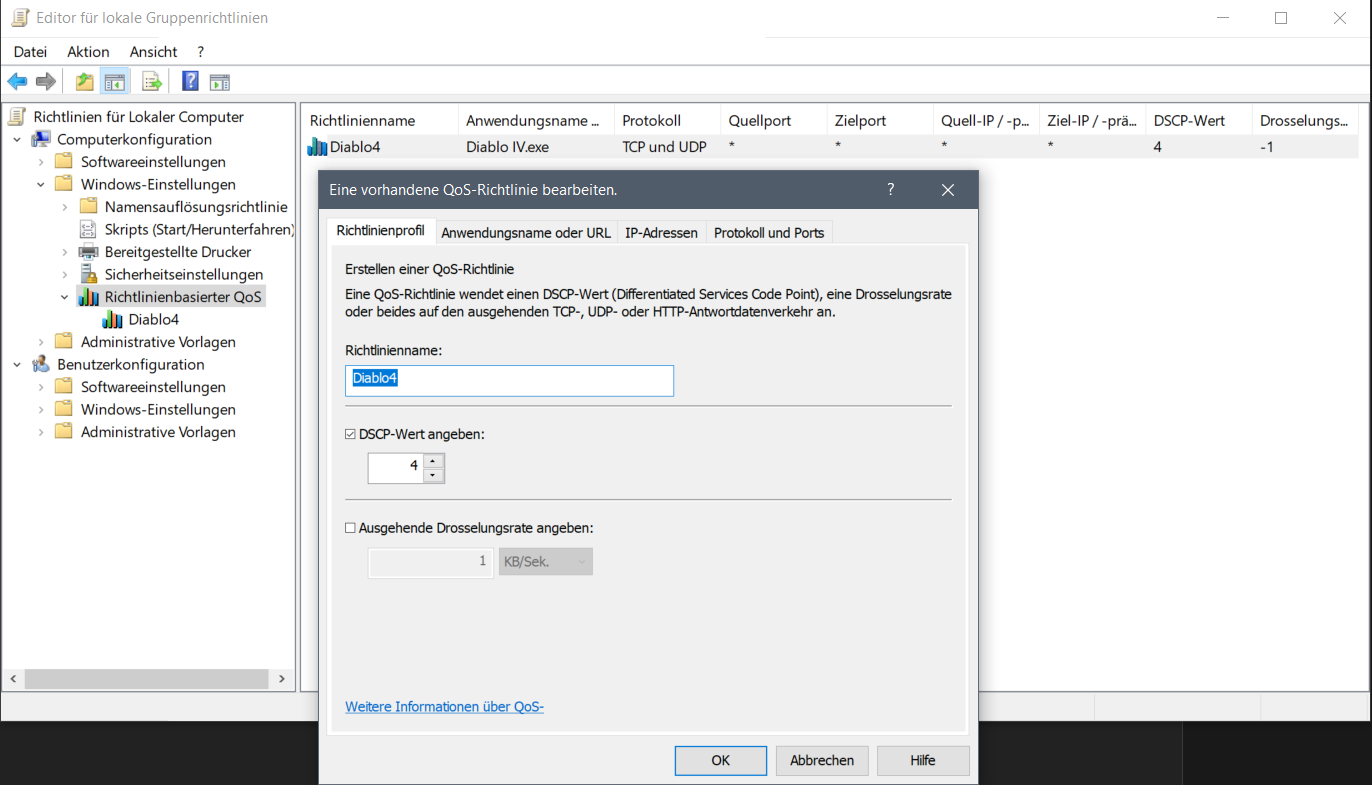Click the 'TCP und UDP' cell
This screenshot has width=1372, height=785.
(664, 147)
